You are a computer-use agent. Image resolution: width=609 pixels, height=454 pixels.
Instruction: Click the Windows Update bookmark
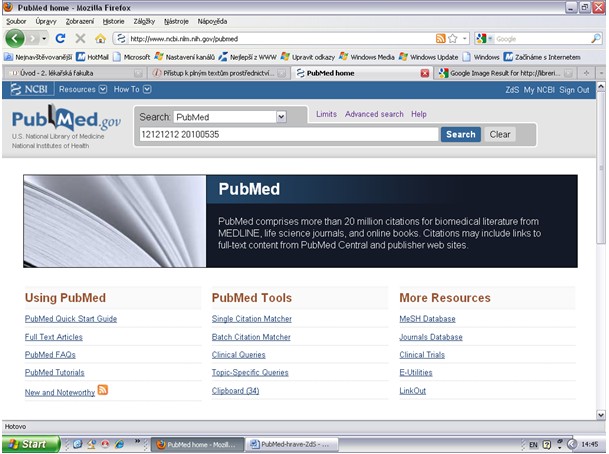coord(428,57)
